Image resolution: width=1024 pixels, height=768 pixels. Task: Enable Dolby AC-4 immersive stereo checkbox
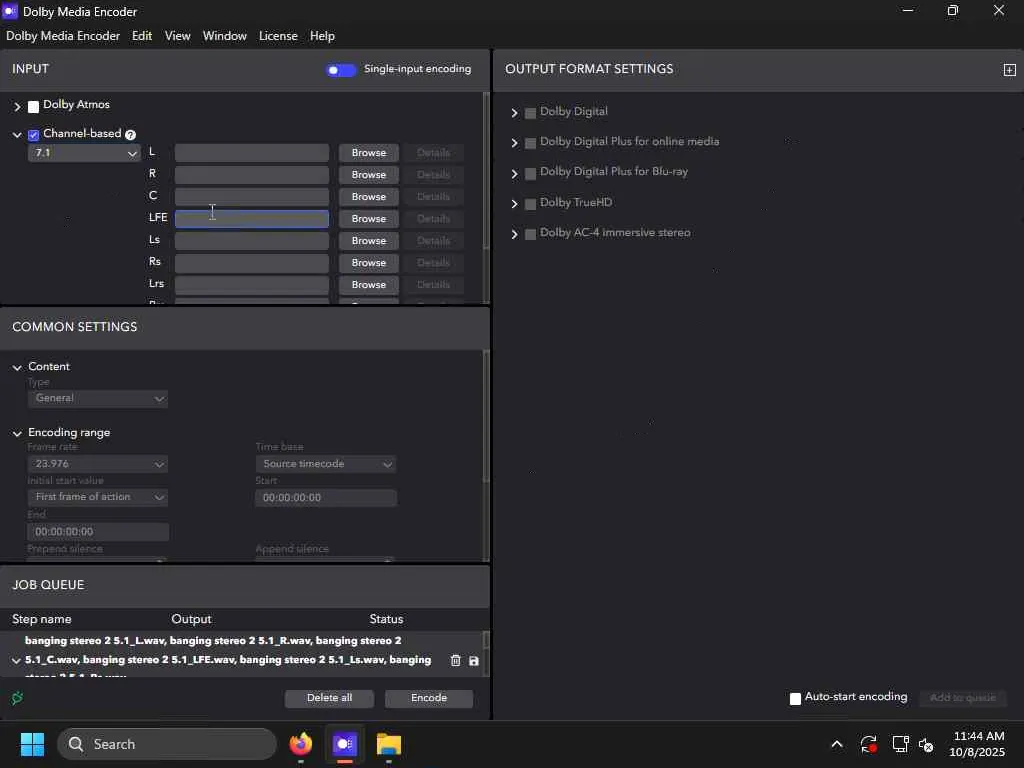530,234
